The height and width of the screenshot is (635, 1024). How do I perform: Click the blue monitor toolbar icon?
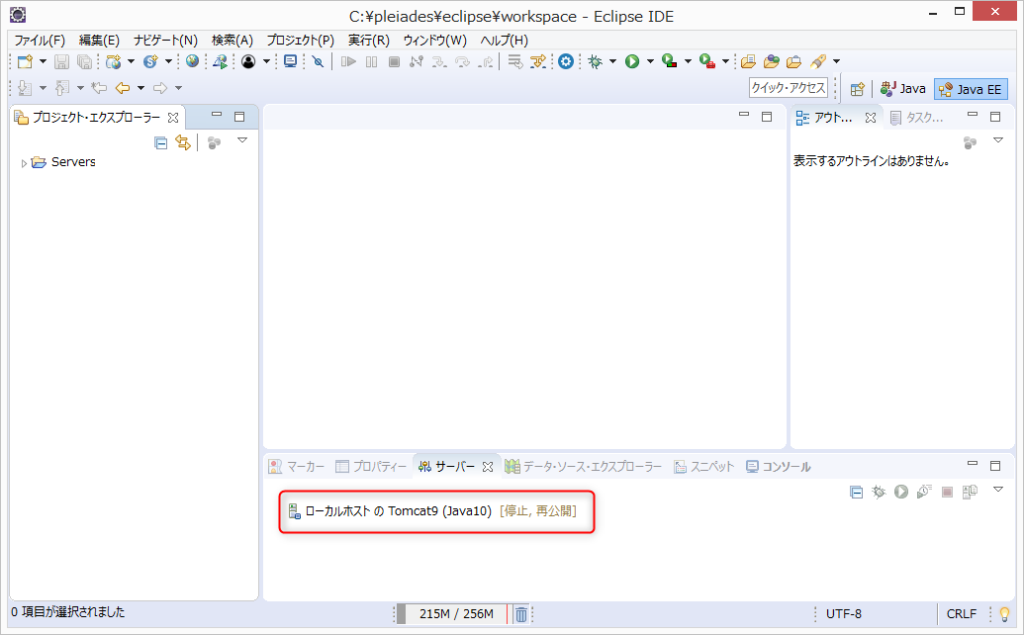[x=290, y=61]
